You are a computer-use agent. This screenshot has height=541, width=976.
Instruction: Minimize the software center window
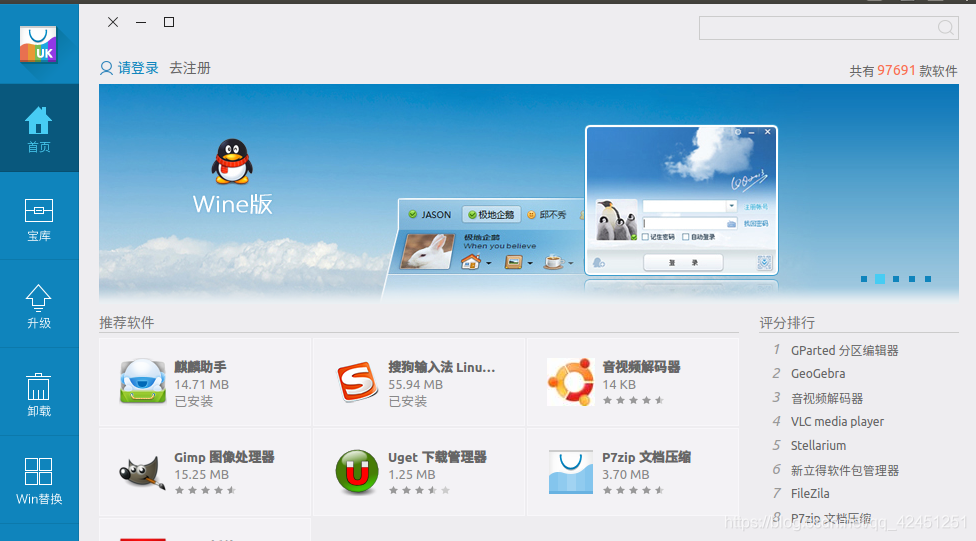pyautogui.click(x=141, y=22)
